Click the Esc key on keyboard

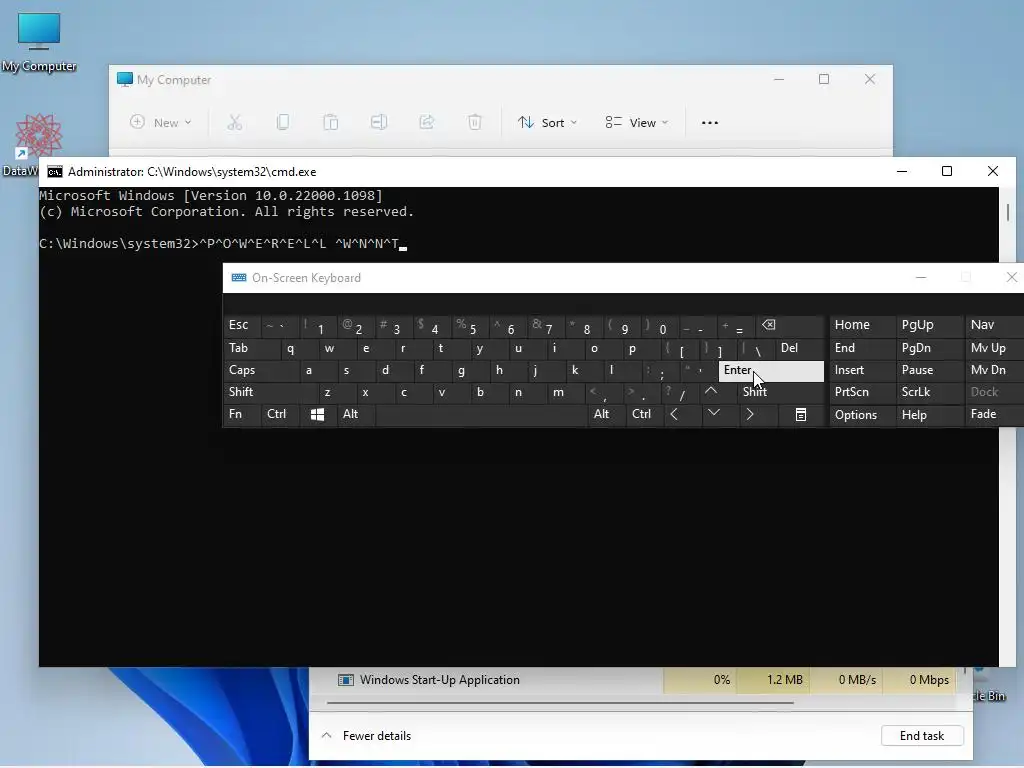[x=242, y=325]
